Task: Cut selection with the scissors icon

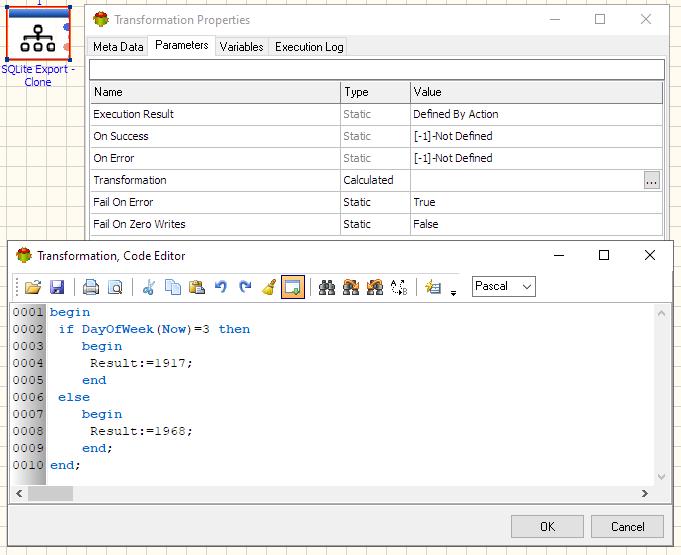Action: (x=149, y=287)
